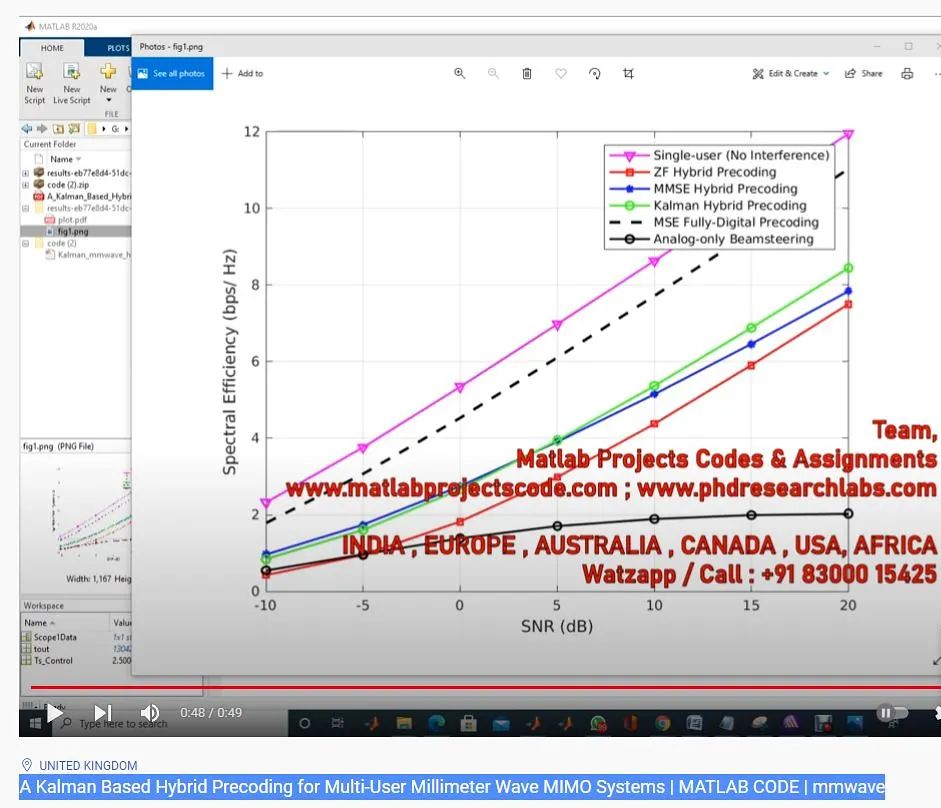Mute the video with speaker icon
Image resolution: width=941 pixels, height=808 pixels.
tap(149, 713)
